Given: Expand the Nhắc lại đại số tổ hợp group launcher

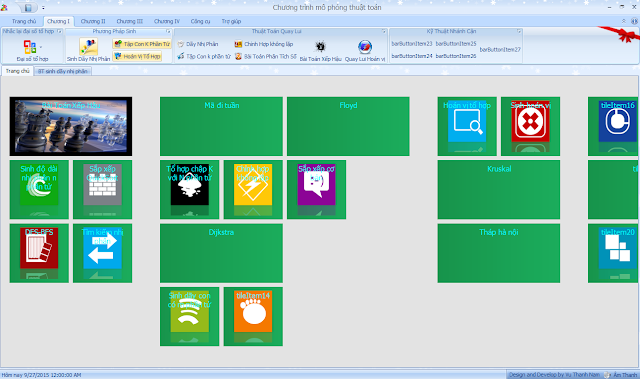Looking at the screenshot, I should (60, 31).
